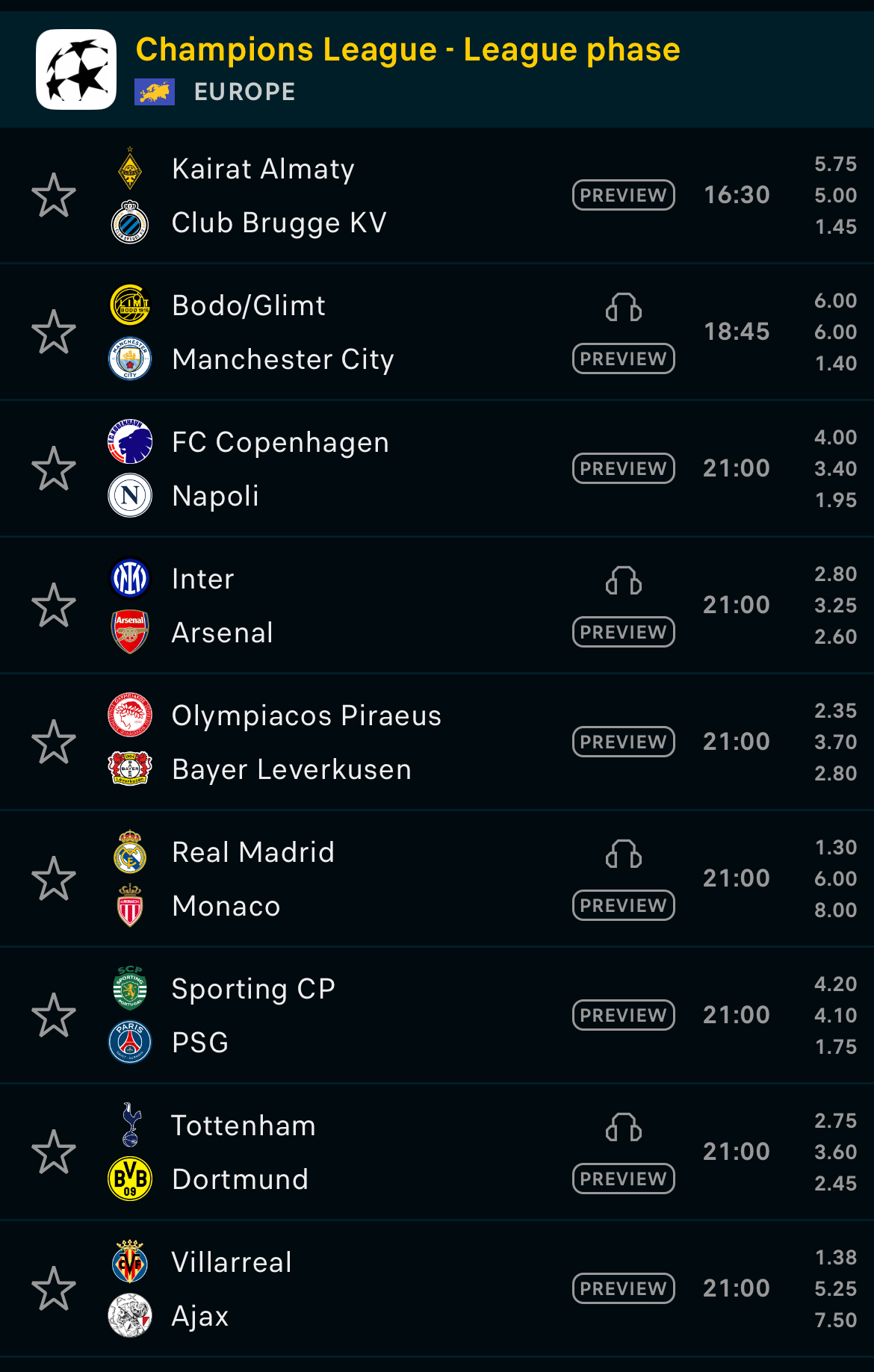874x1372 pixels.
Task: Open preview for Kairat Almaty vs Club Brugge
Action: tap(624, 196)
